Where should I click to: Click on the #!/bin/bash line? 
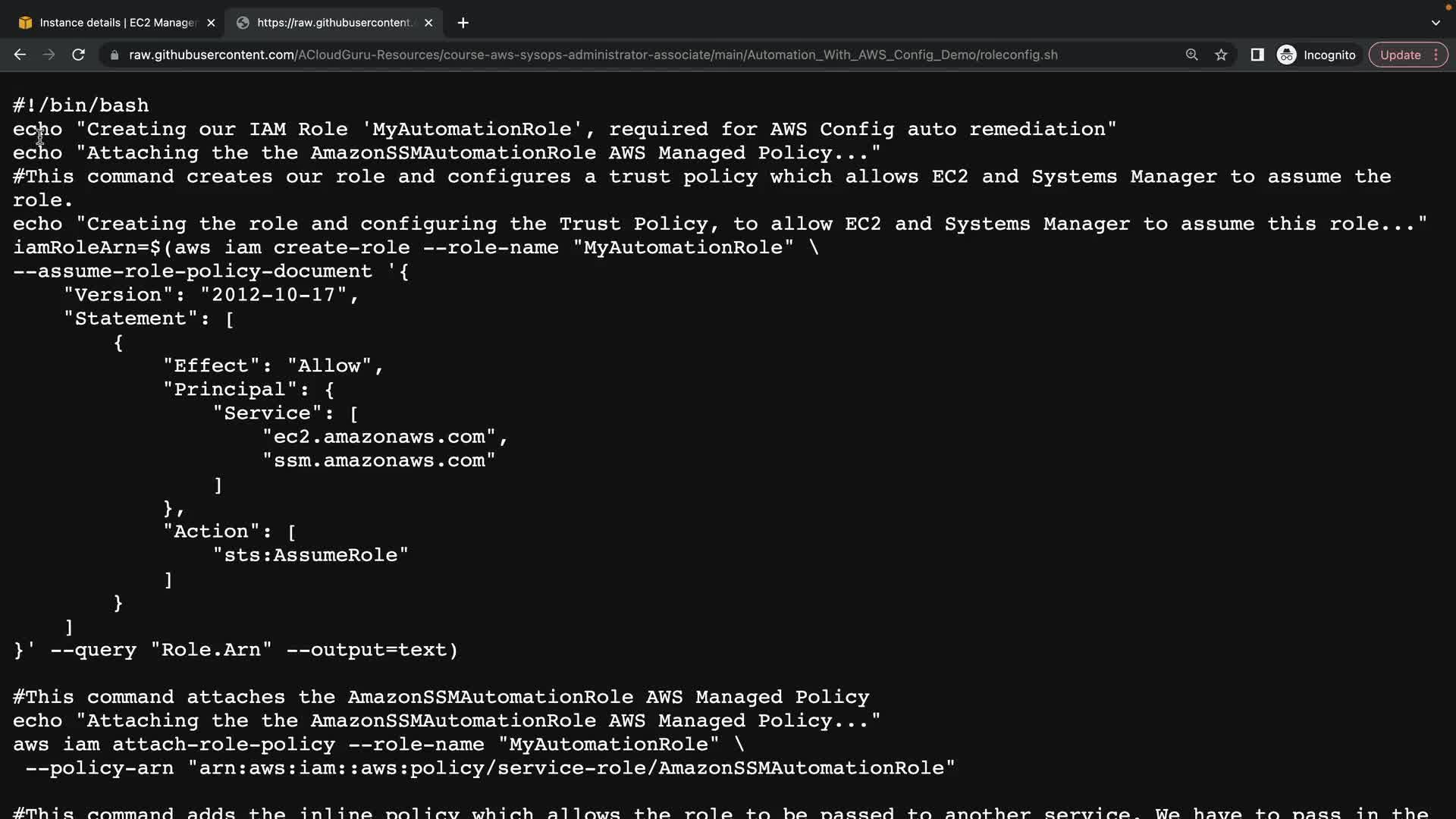81,105
